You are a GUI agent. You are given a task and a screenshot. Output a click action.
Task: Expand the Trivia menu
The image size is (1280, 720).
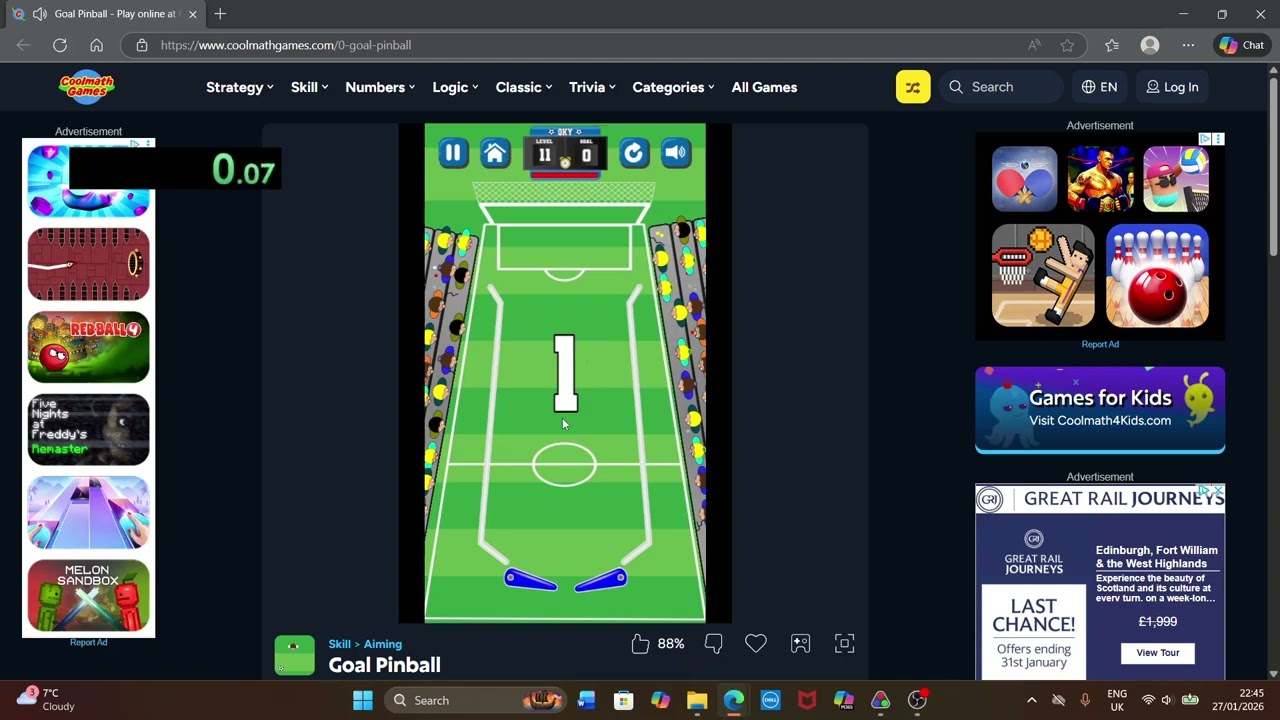tap(592, 87)
